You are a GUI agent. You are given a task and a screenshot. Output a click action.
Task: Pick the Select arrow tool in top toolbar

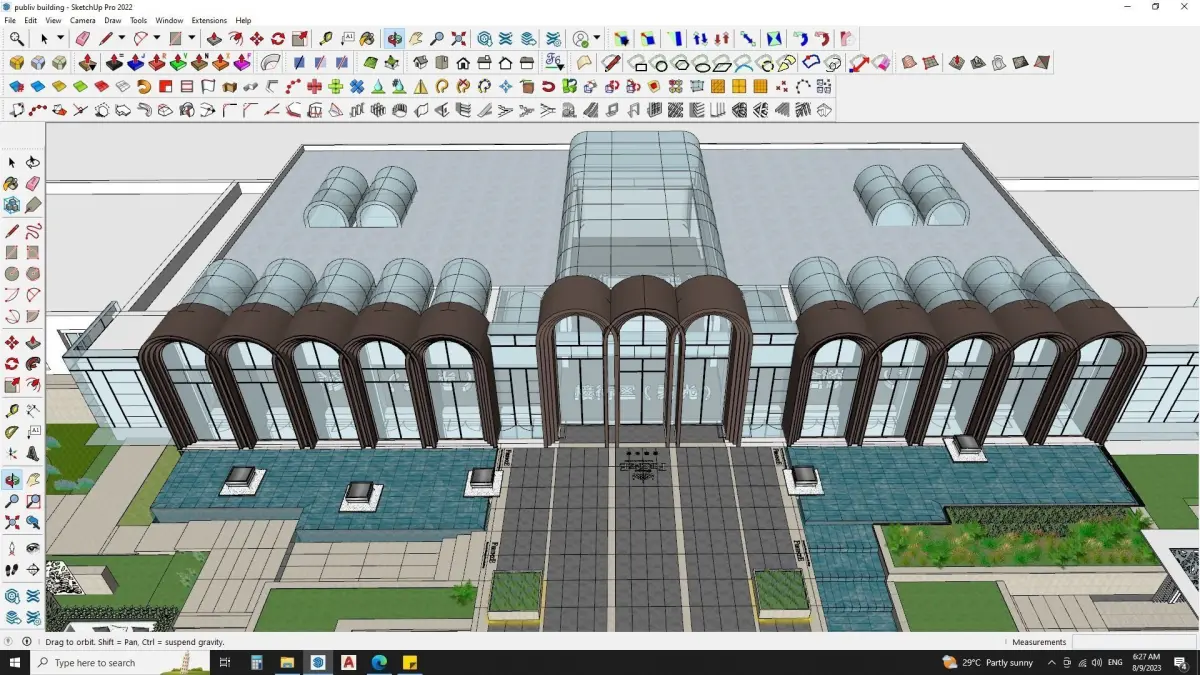click(x=44, y=39)
